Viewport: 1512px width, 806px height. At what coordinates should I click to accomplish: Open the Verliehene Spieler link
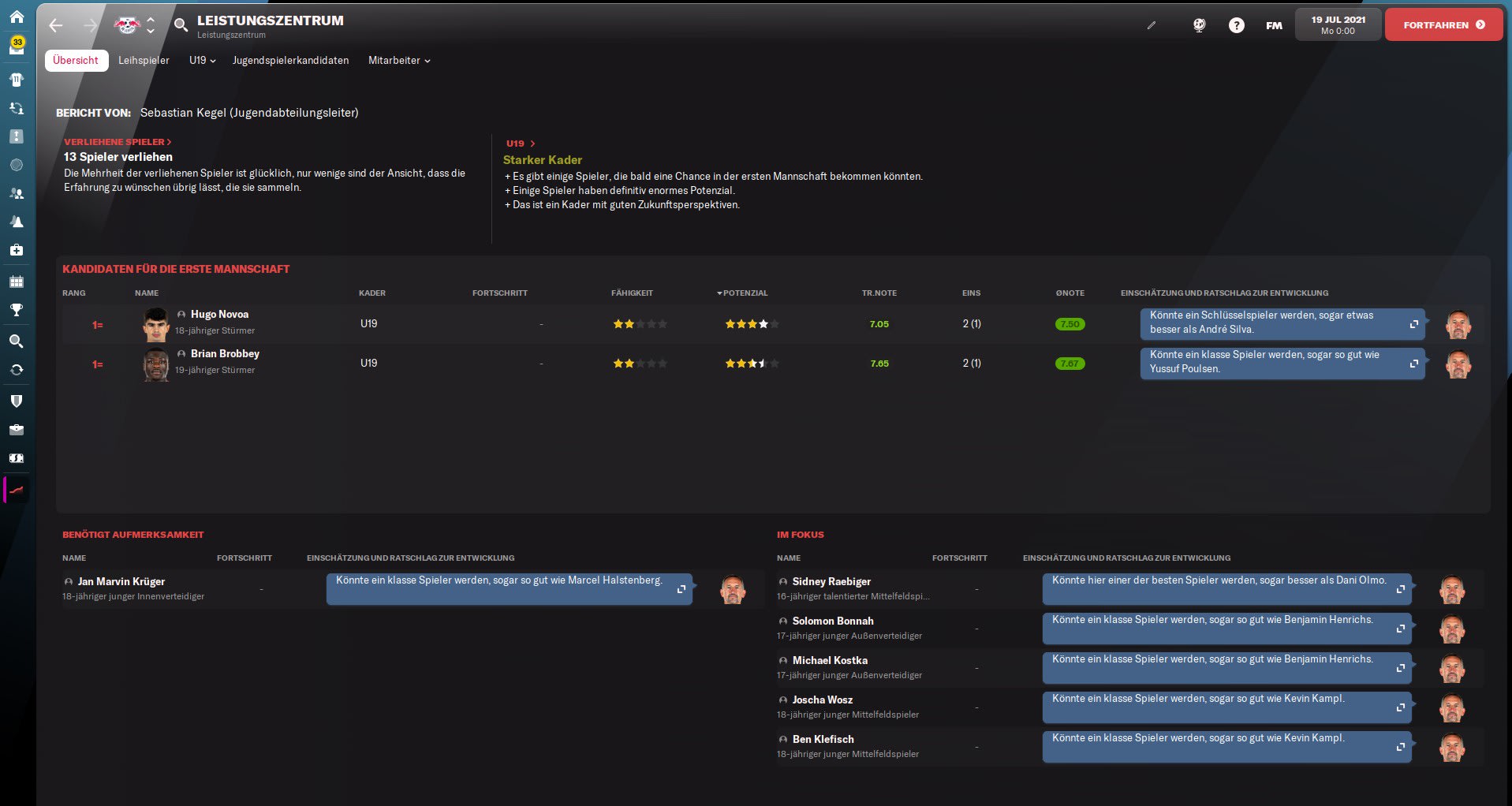click(117, 142)
